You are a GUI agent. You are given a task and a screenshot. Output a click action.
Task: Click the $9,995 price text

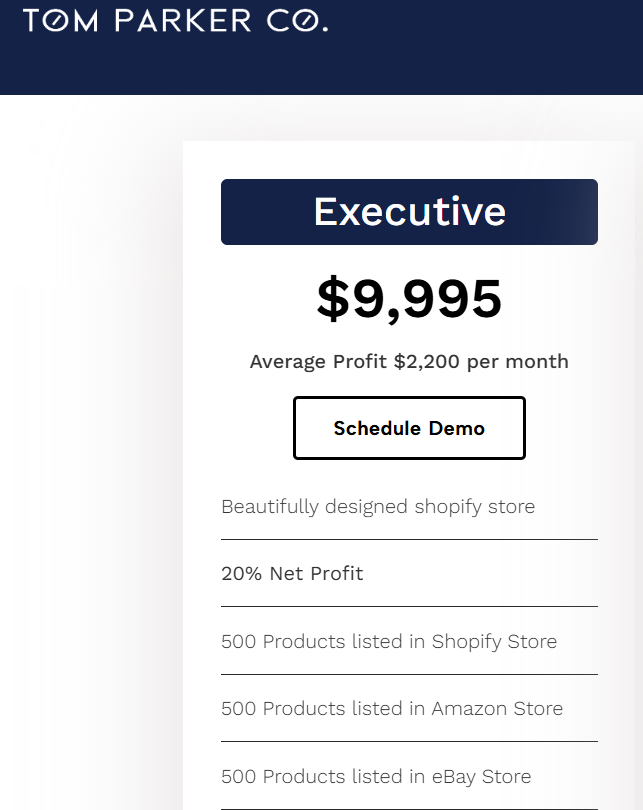click(x=409, y=299)
